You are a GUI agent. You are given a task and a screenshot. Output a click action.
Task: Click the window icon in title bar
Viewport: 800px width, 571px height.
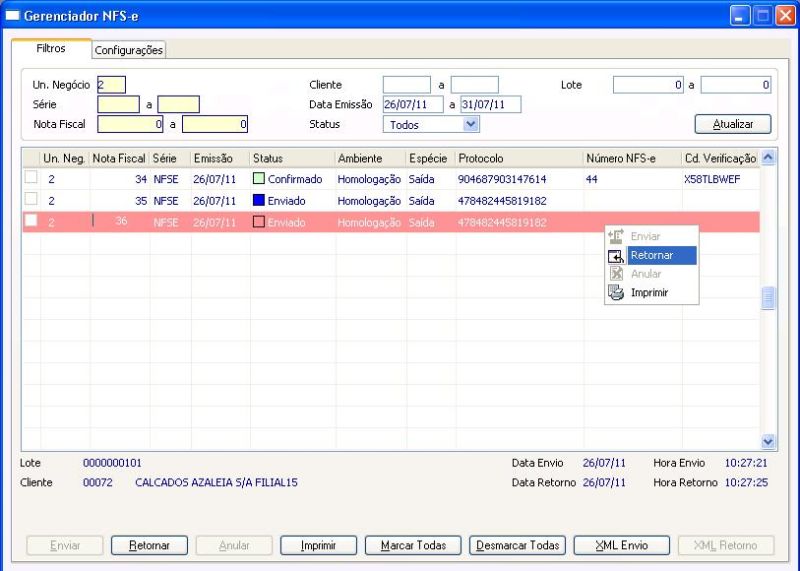coord(12,16)
